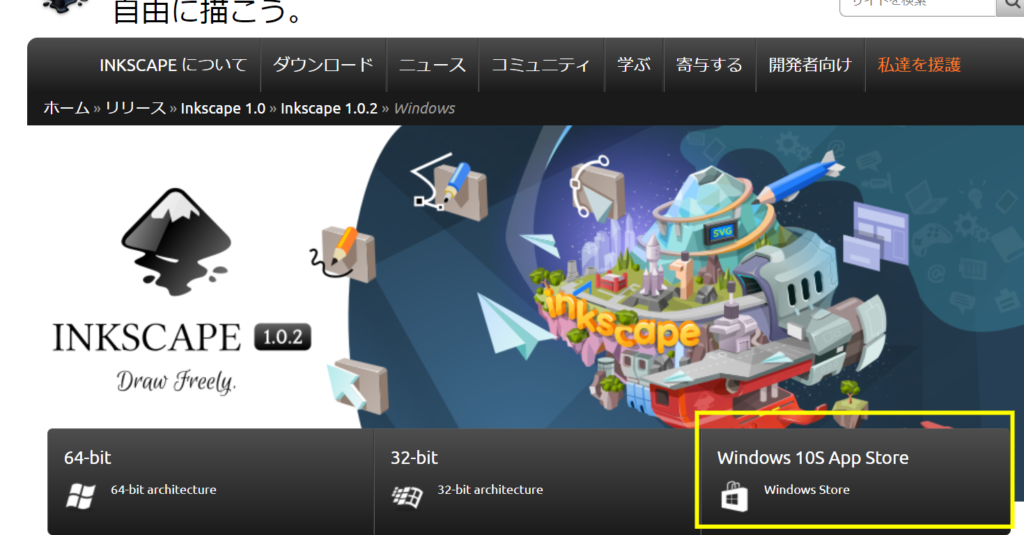Choose Windows 10S App Store option

(x=856, y=482)
